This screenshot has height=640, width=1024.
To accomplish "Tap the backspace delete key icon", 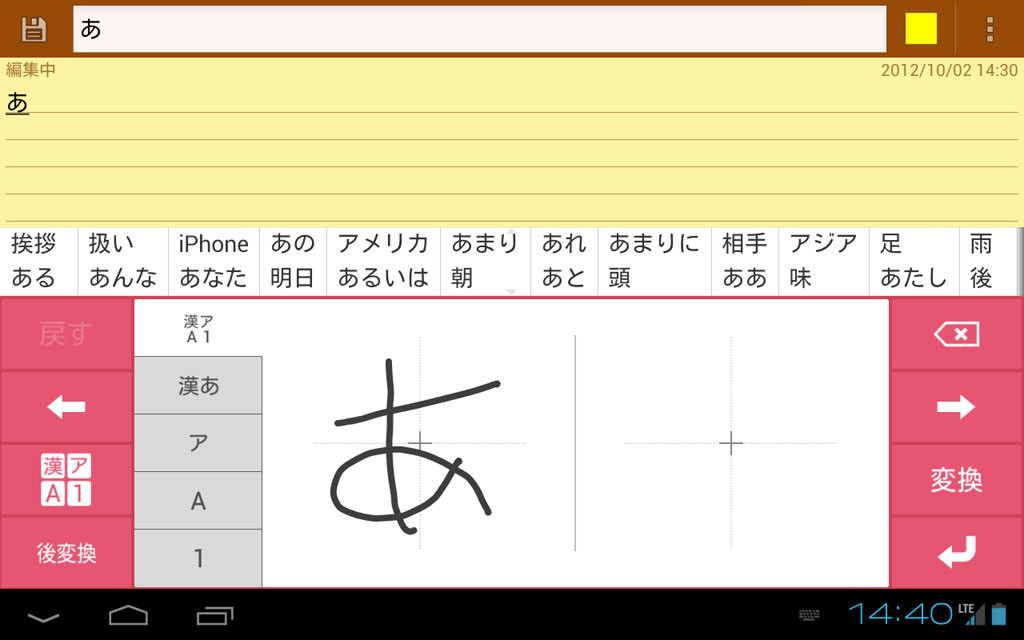I will (x=956, y=334).
